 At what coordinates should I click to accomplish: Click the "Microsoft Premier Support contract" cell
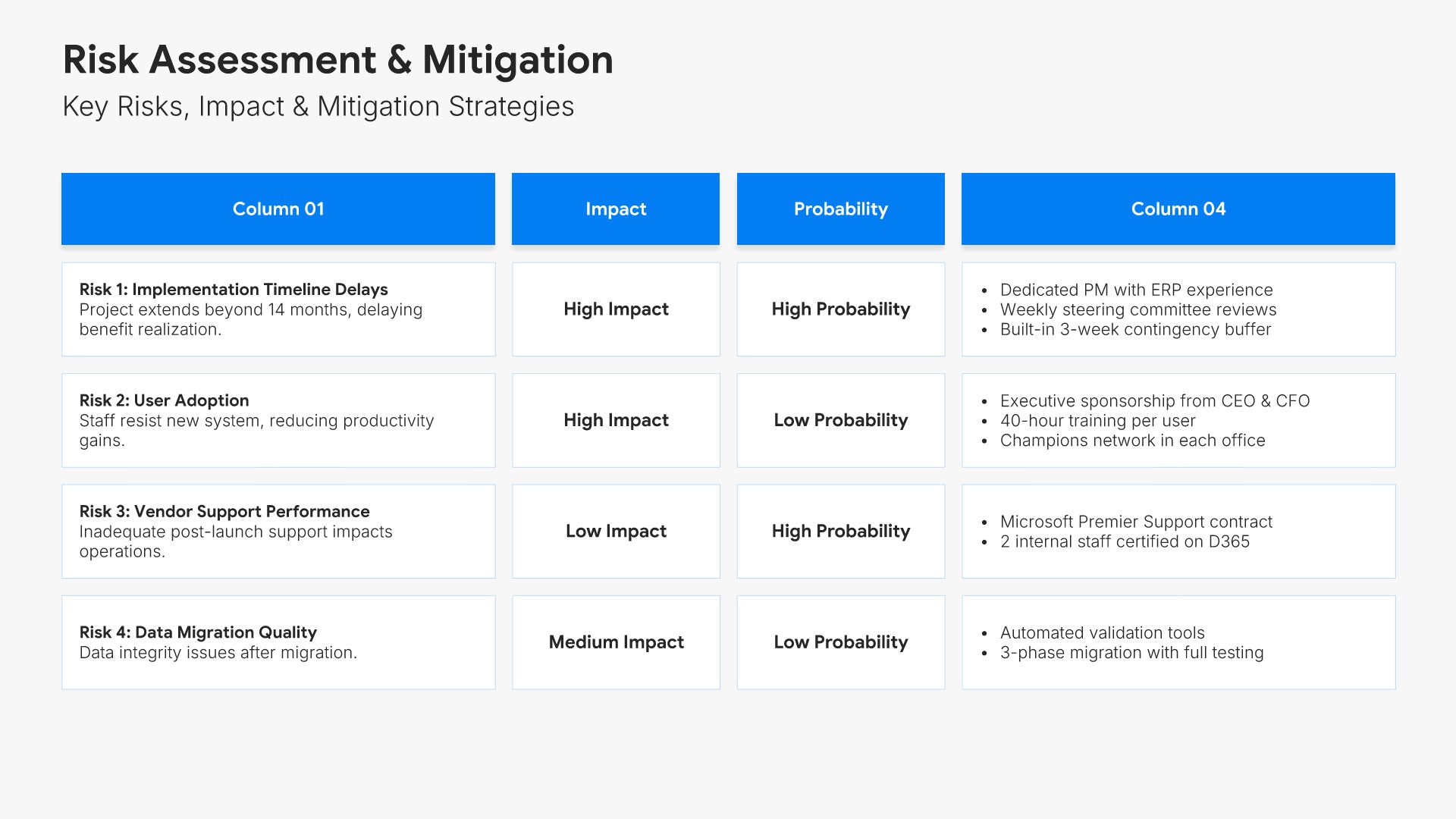coord(1178,531)
